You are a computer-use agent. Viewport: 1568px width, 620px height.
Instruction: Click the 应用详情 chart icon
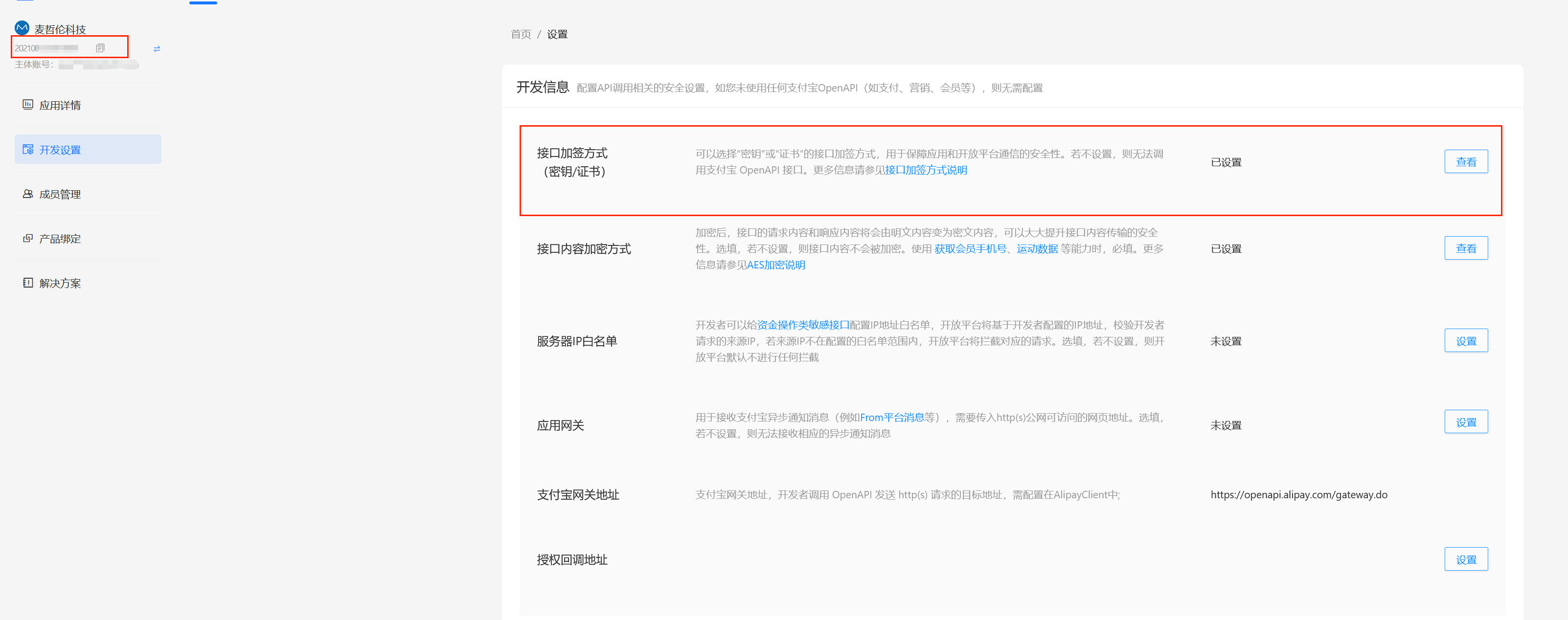tap(27, 105)
